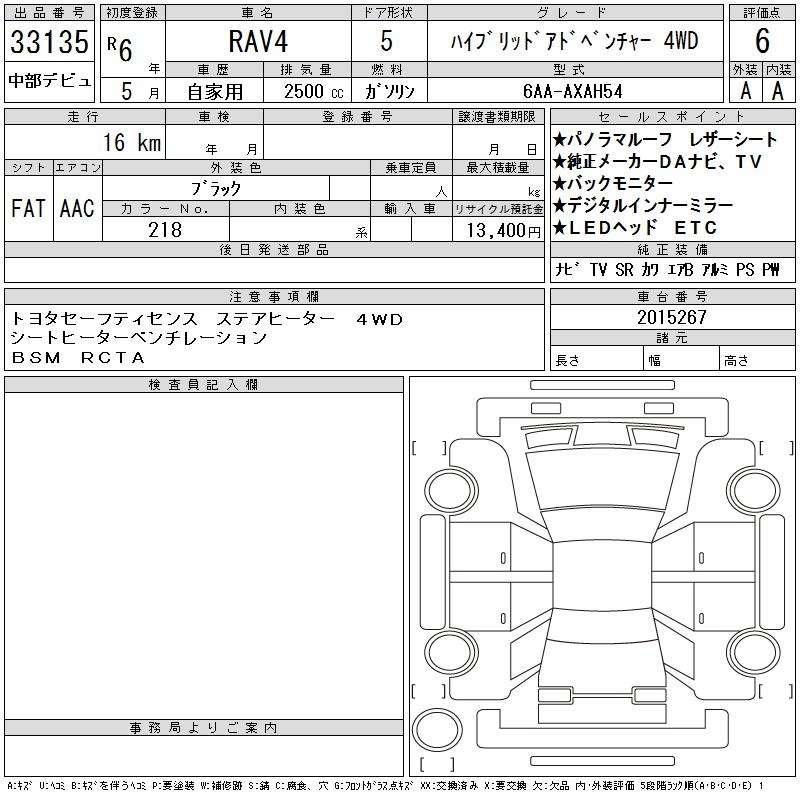Click the color number 218

[x=165, y=230]
